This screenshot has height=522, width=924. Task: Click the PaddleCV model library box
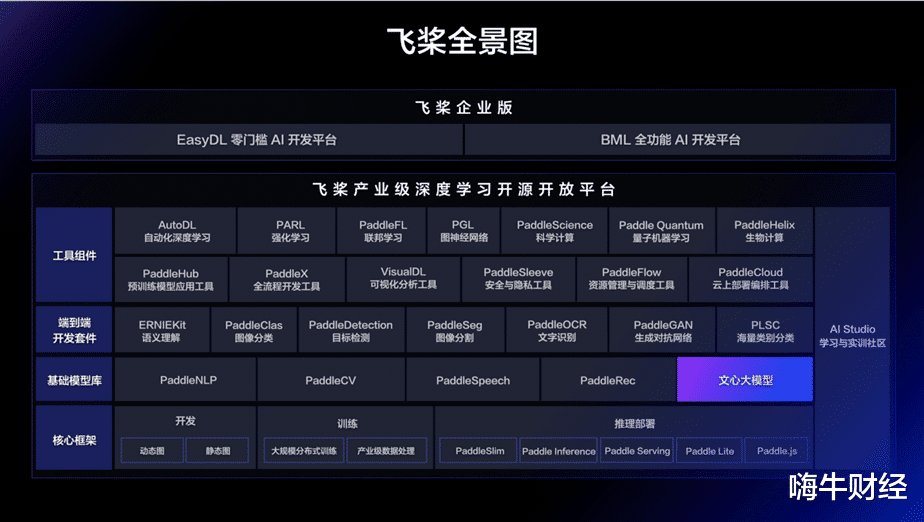pos(331,379)
